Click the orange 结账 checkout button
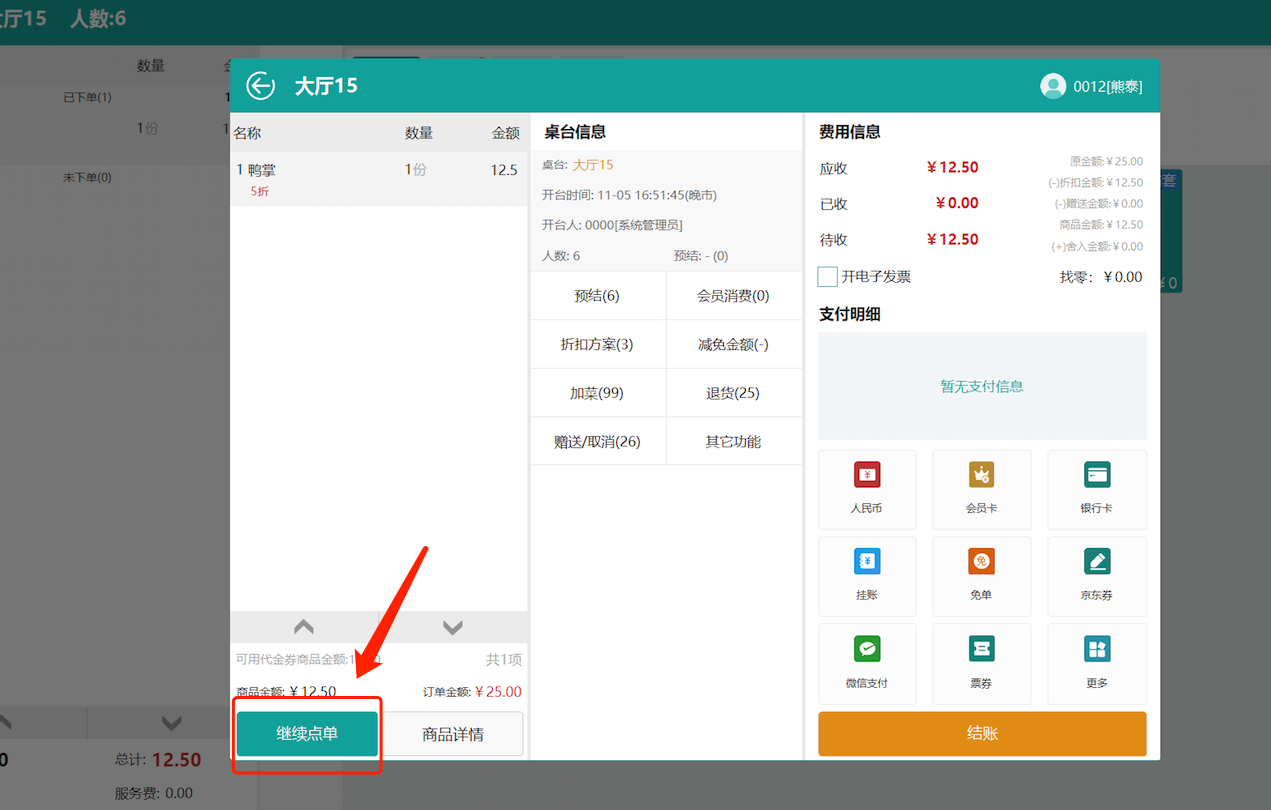Image resolution: width=1271 pixels, height=810 pixels. coord(982,733)
